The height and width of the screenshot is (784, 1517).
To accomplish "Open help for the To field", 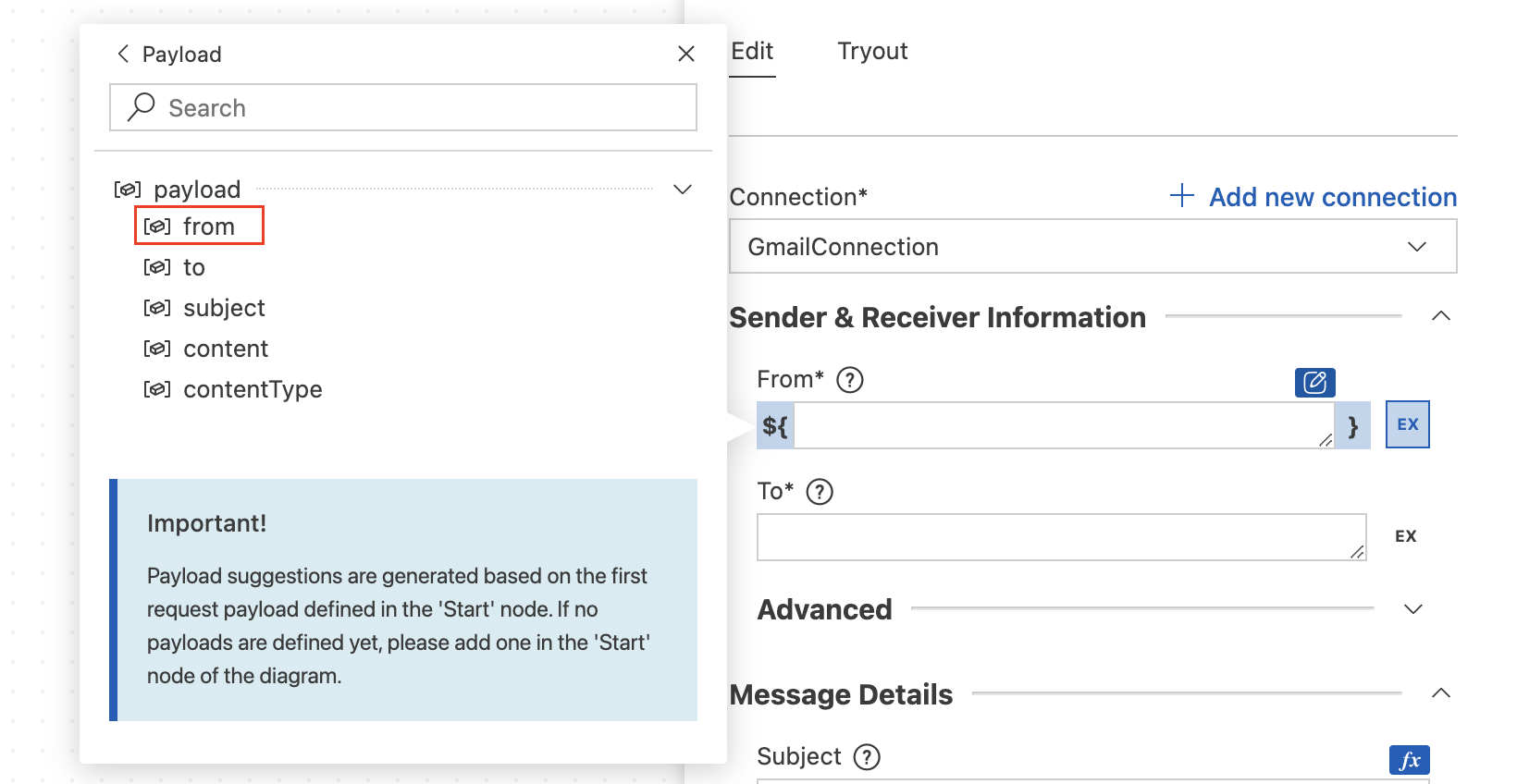I will pos(820,492).
